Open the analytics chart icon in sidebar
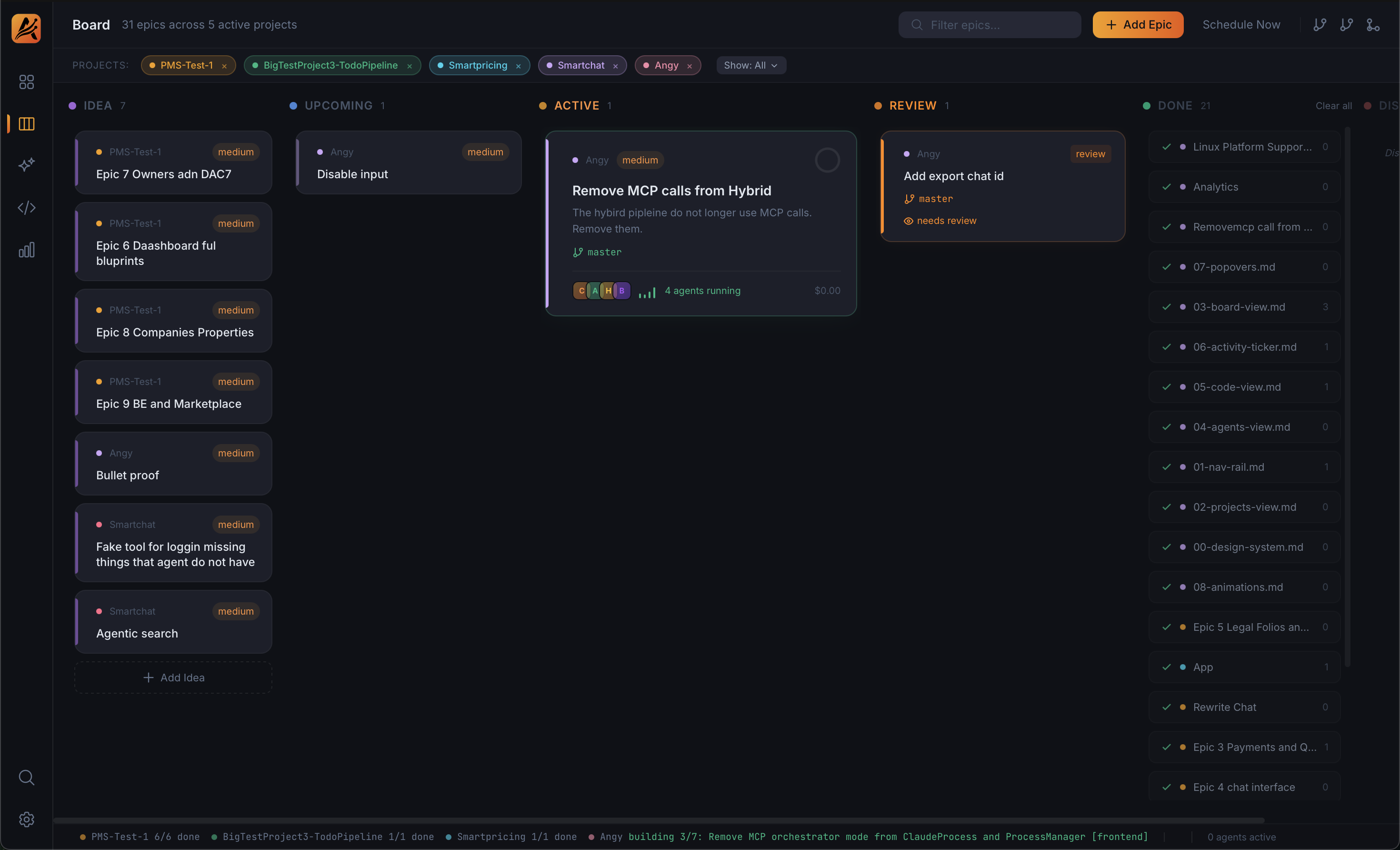This screenshot has height=850, width=1400. click(x=26, y=250)
